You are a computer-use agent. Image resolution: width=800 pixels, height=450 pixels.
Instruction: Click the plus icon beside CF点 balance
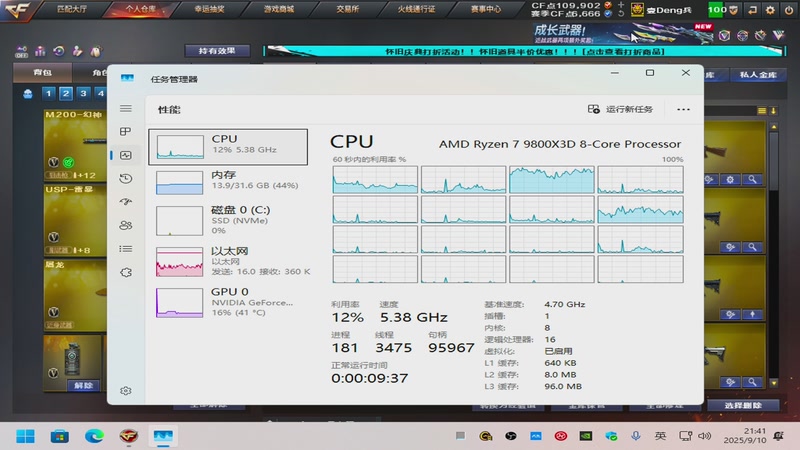point(620,5)
